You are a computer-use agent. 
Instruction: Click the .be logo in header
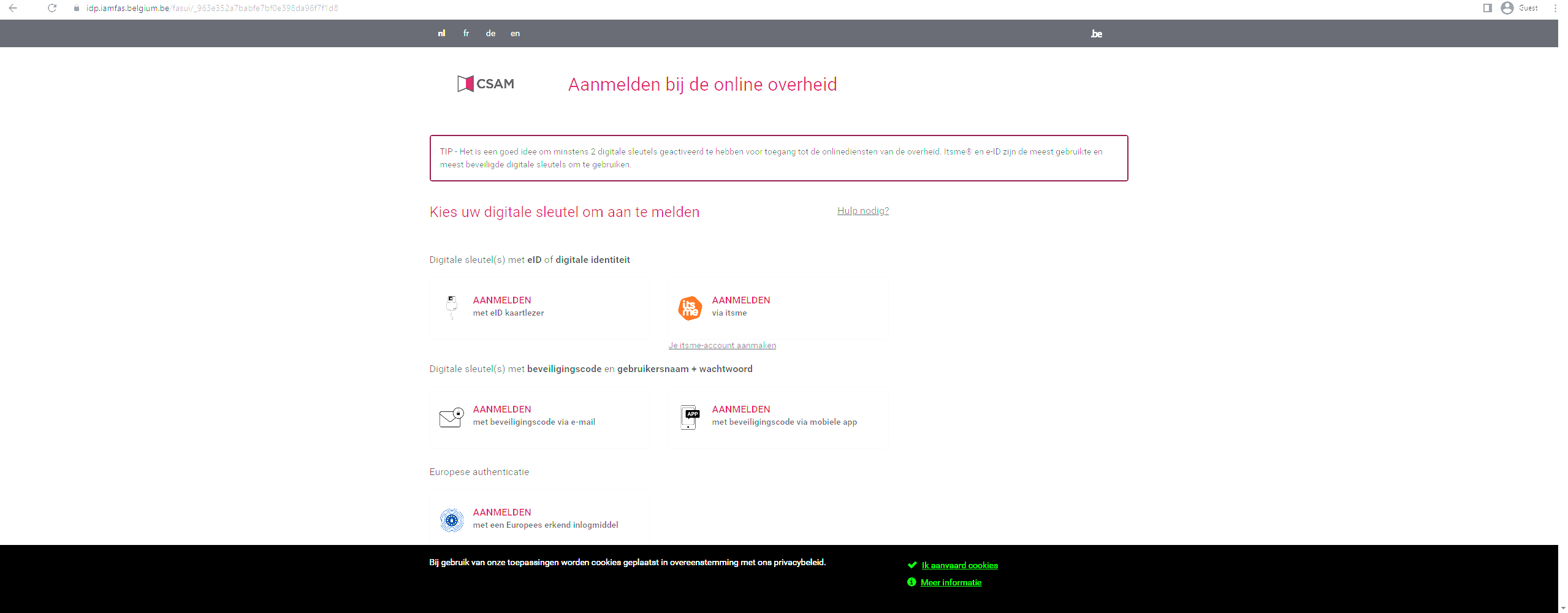(x=1096, y=34)
